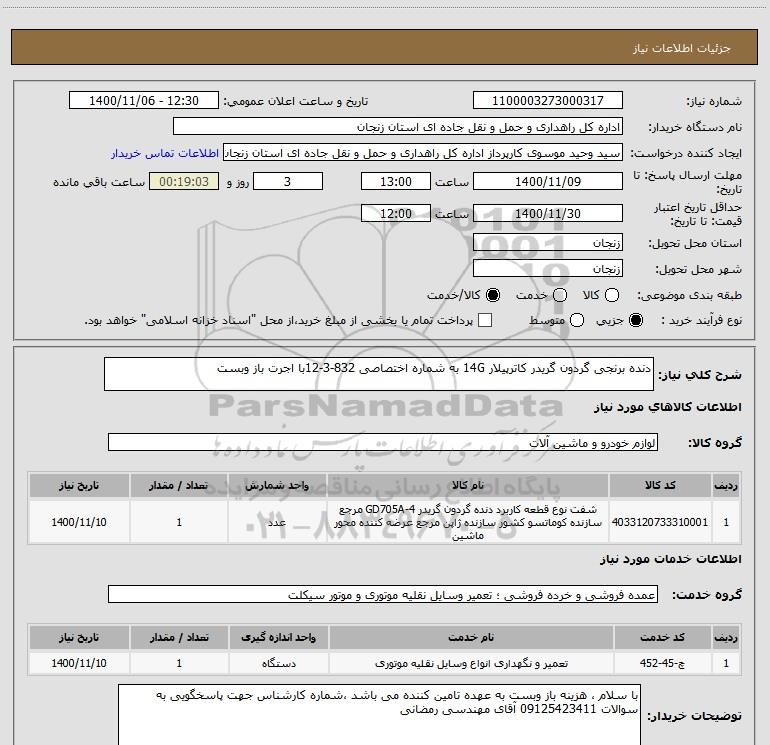Click the goods name cell with GD705A-4

(x=468, y=522)
